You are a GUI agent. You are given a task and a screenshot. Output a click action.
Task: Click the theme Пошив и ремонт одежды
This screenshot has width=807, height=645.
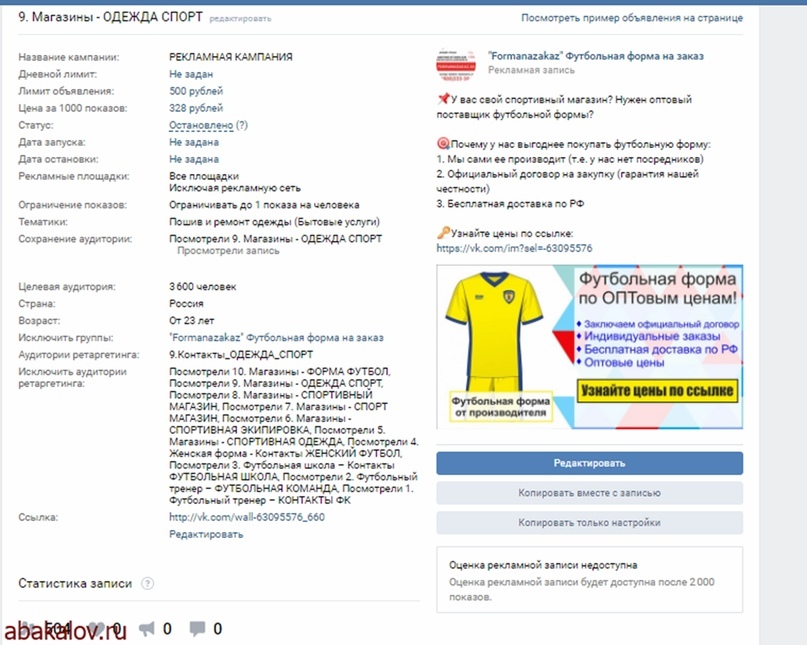[x=274, y=222]
